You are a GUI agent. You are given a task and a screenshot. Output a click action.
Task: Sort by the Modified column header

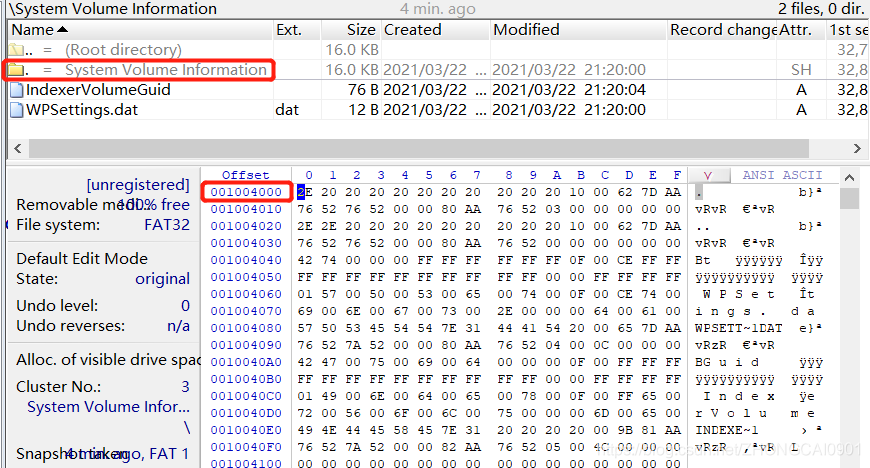[x=579, y=30]
